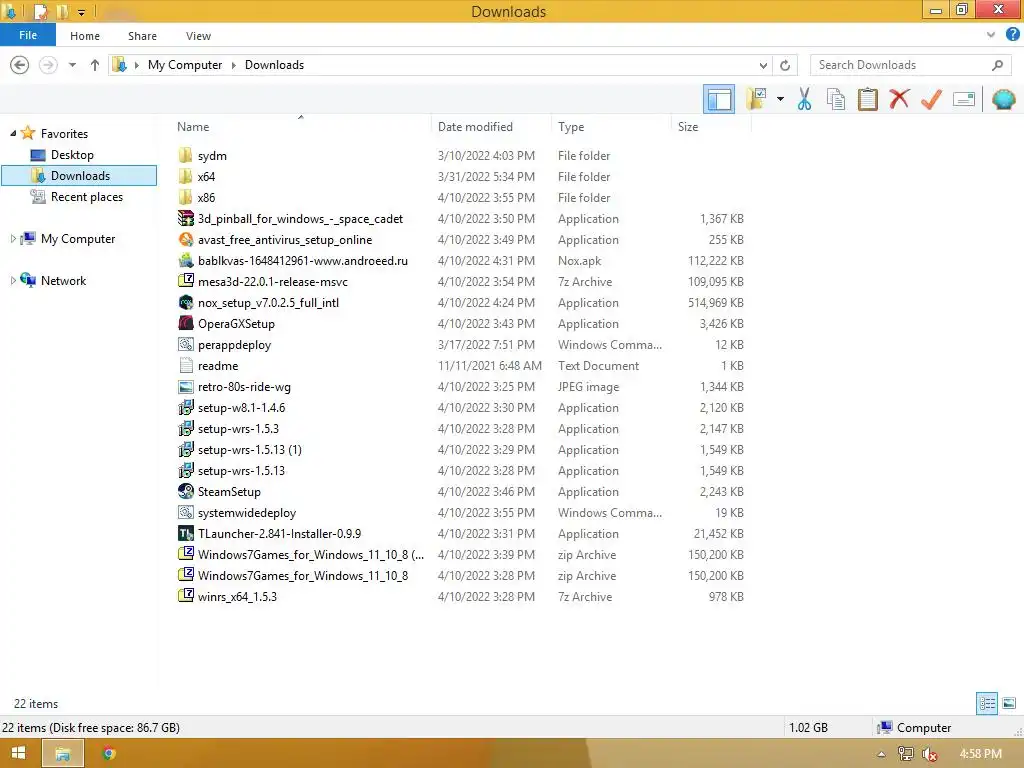Select the retro-80s-ride-wg JPEG image icon

click(186, 387)
